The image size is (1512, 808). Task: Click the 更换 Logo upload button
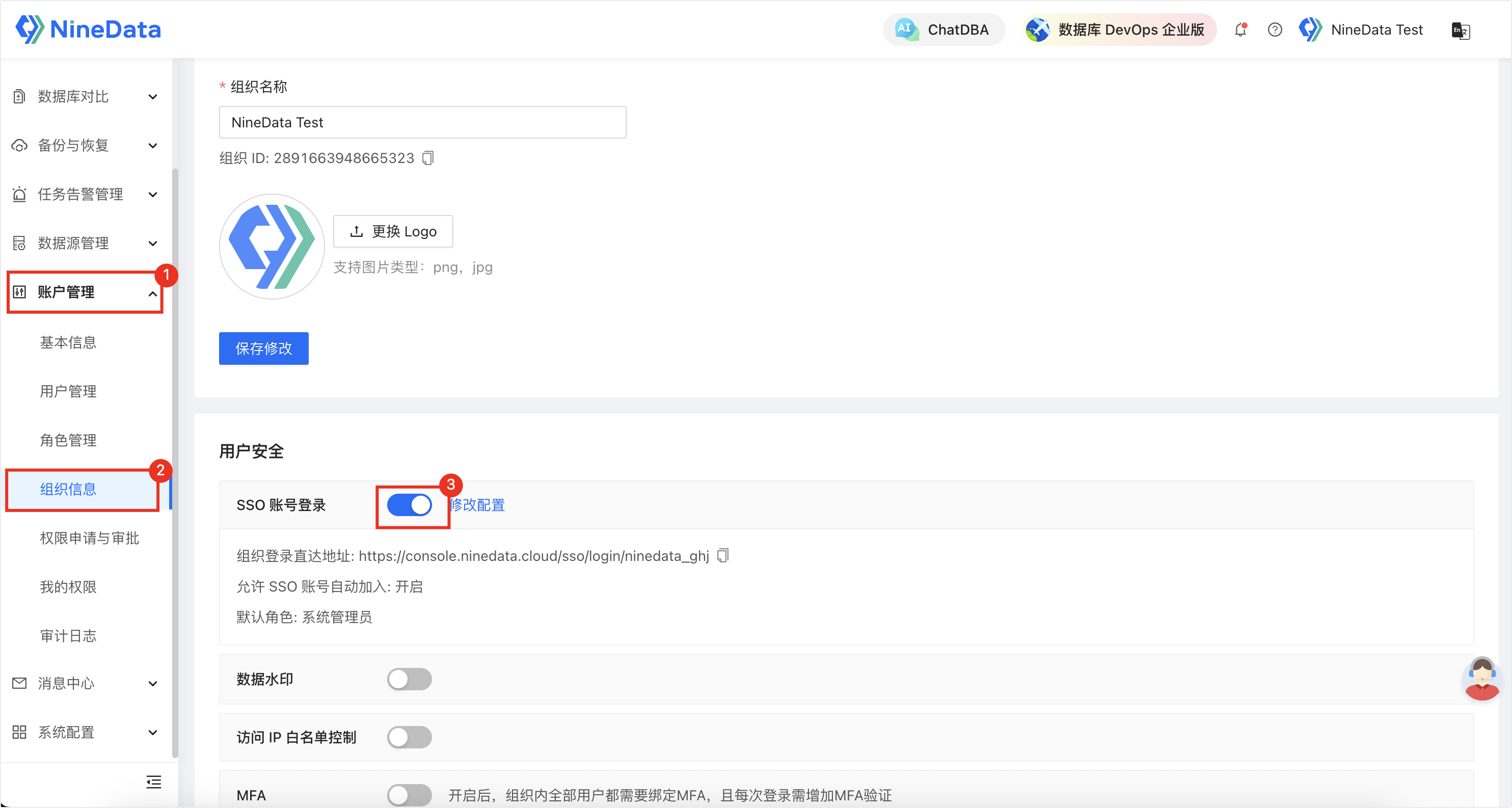pyautogui.click(x=393, y=231)
